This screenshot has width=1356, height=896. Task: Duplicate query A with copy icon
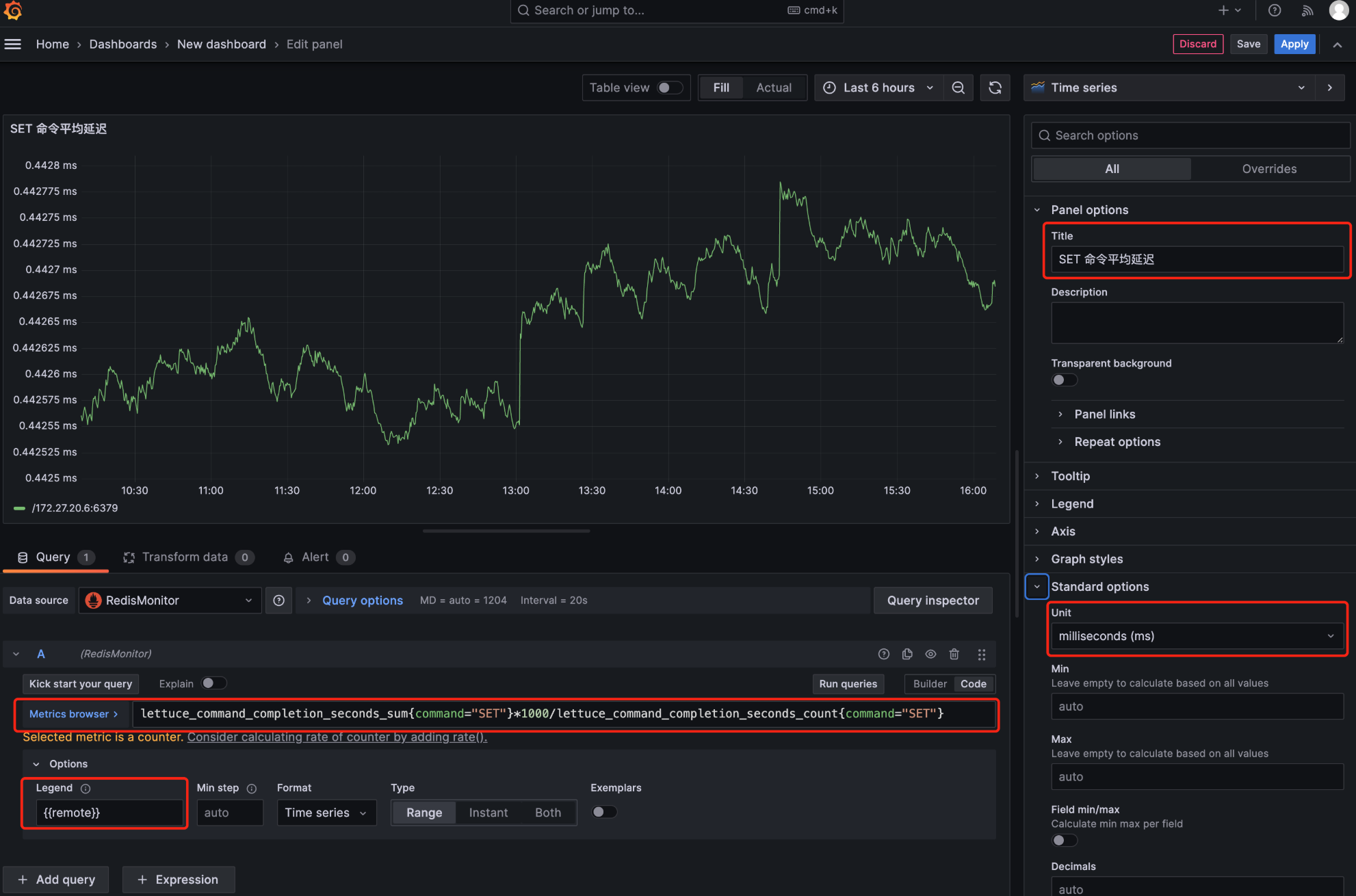click(x=907, y=655)
